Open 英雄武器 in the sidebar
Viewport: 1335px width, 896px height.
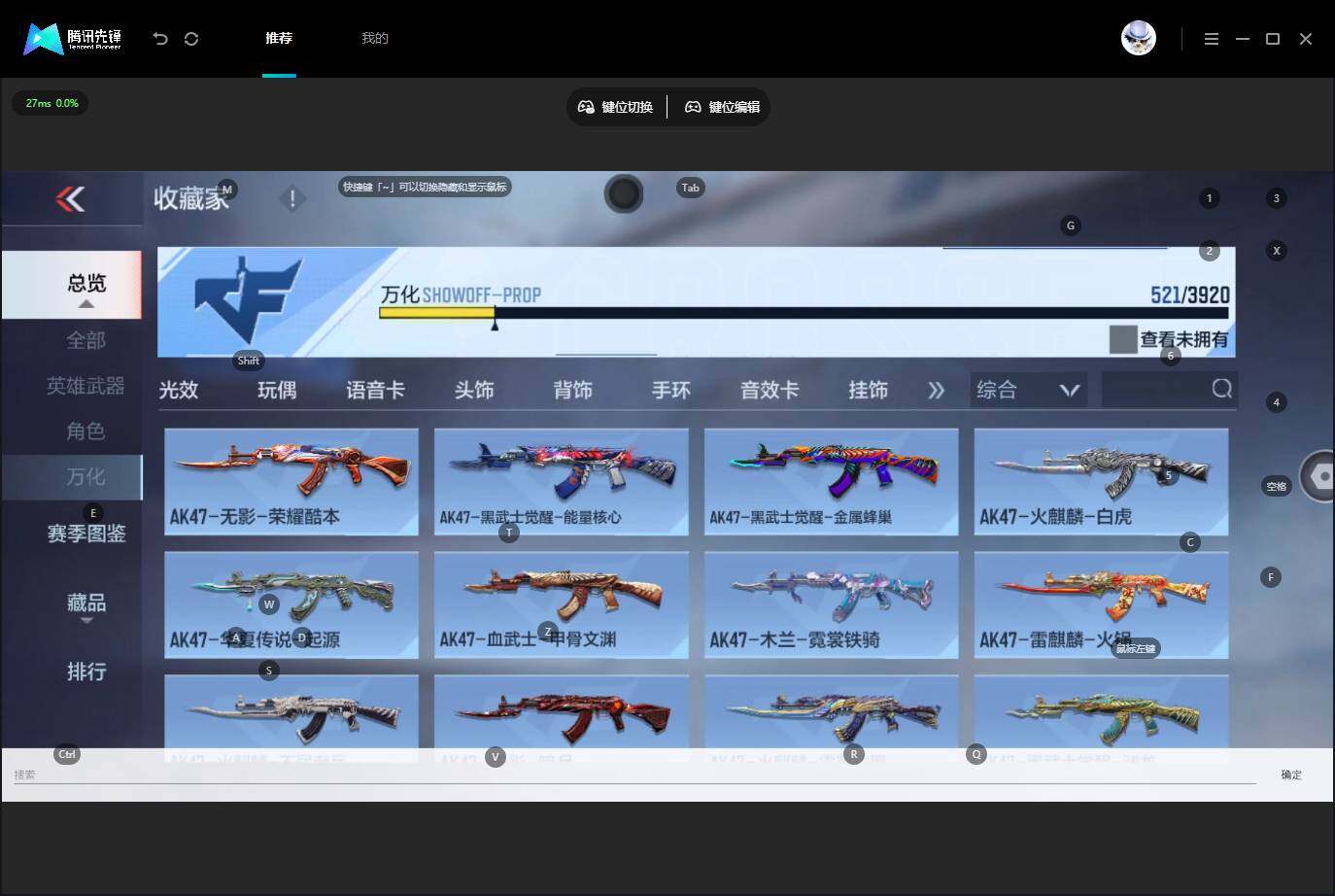point(86,386)
